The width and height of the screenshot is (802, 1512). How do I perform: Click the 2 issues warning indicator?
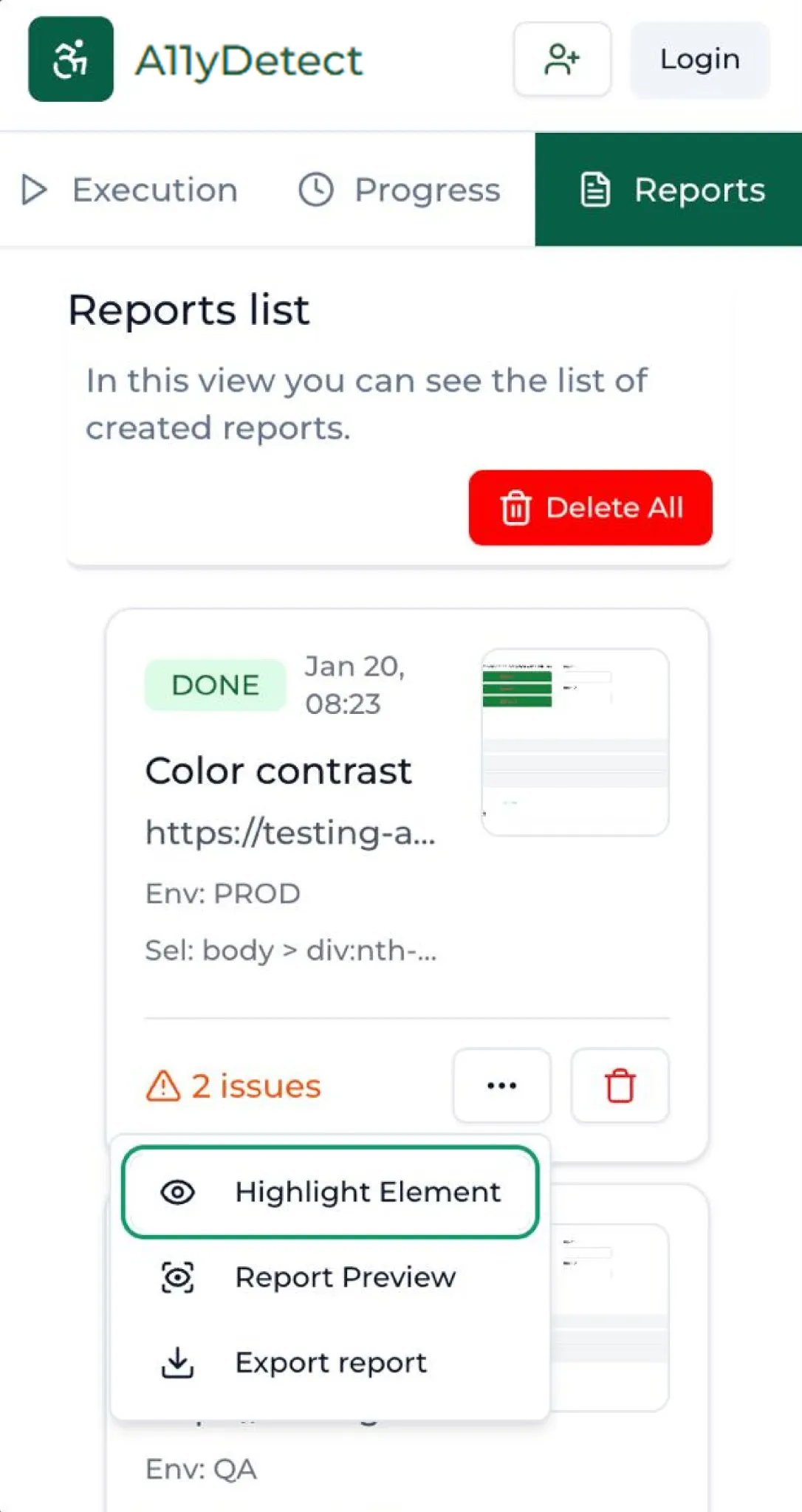(x=233, y=1086)
